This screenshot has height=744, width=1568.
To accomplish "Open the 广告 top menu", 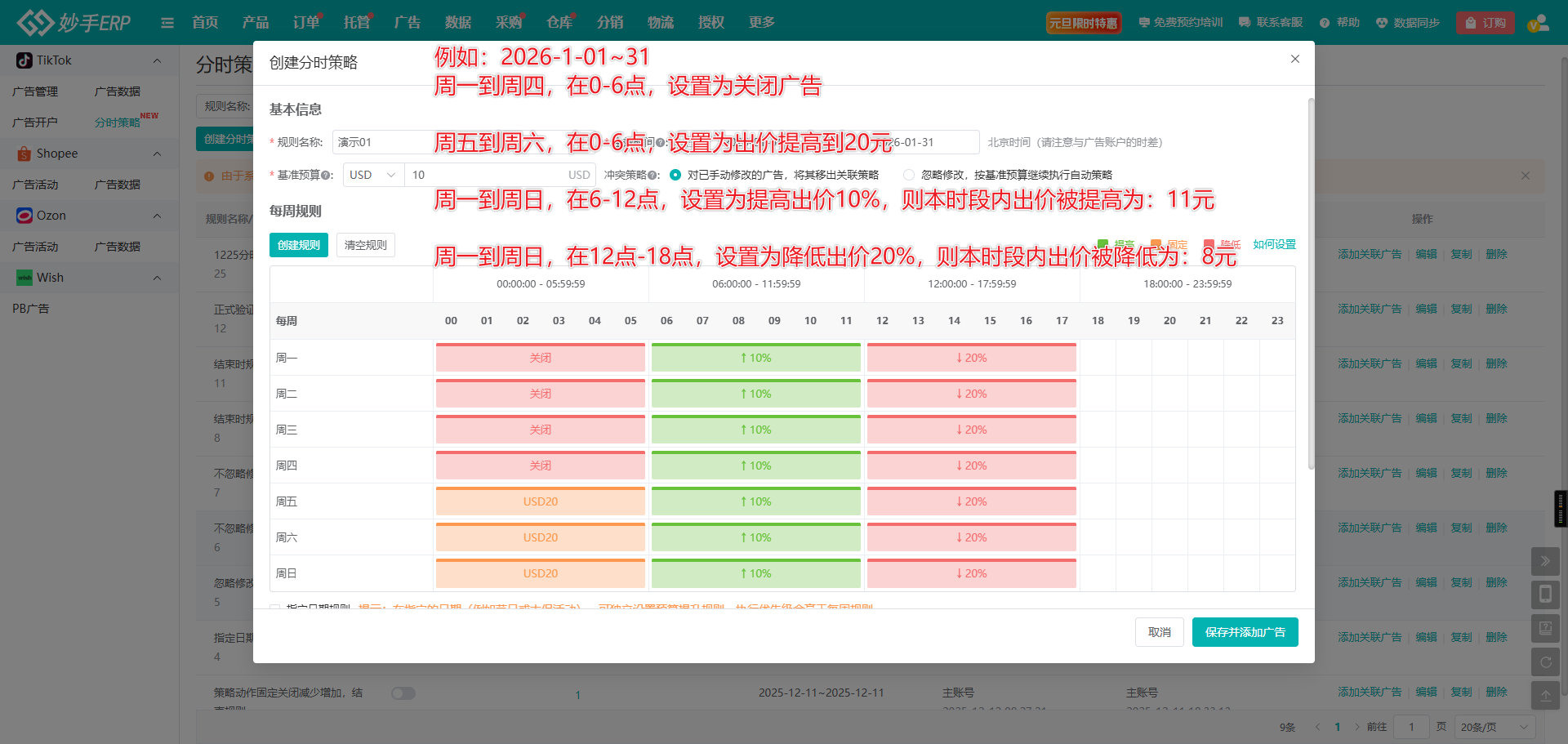I will [x=408, y=23].
